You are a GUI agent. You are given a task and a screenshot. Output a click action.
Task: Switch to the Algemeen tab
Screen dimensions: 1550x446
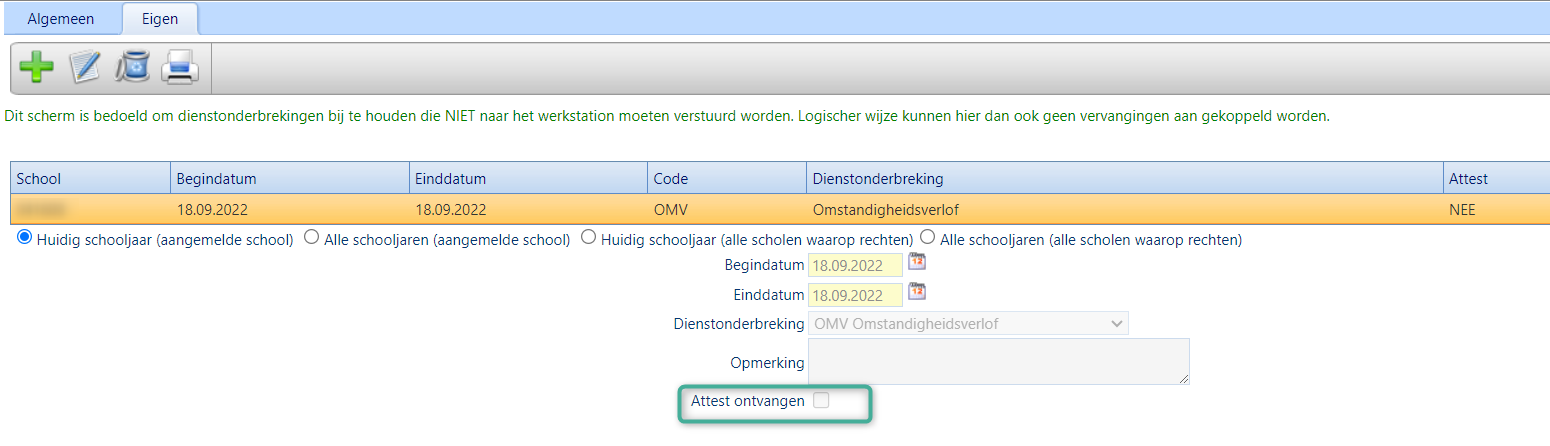[x=60, y=19]
